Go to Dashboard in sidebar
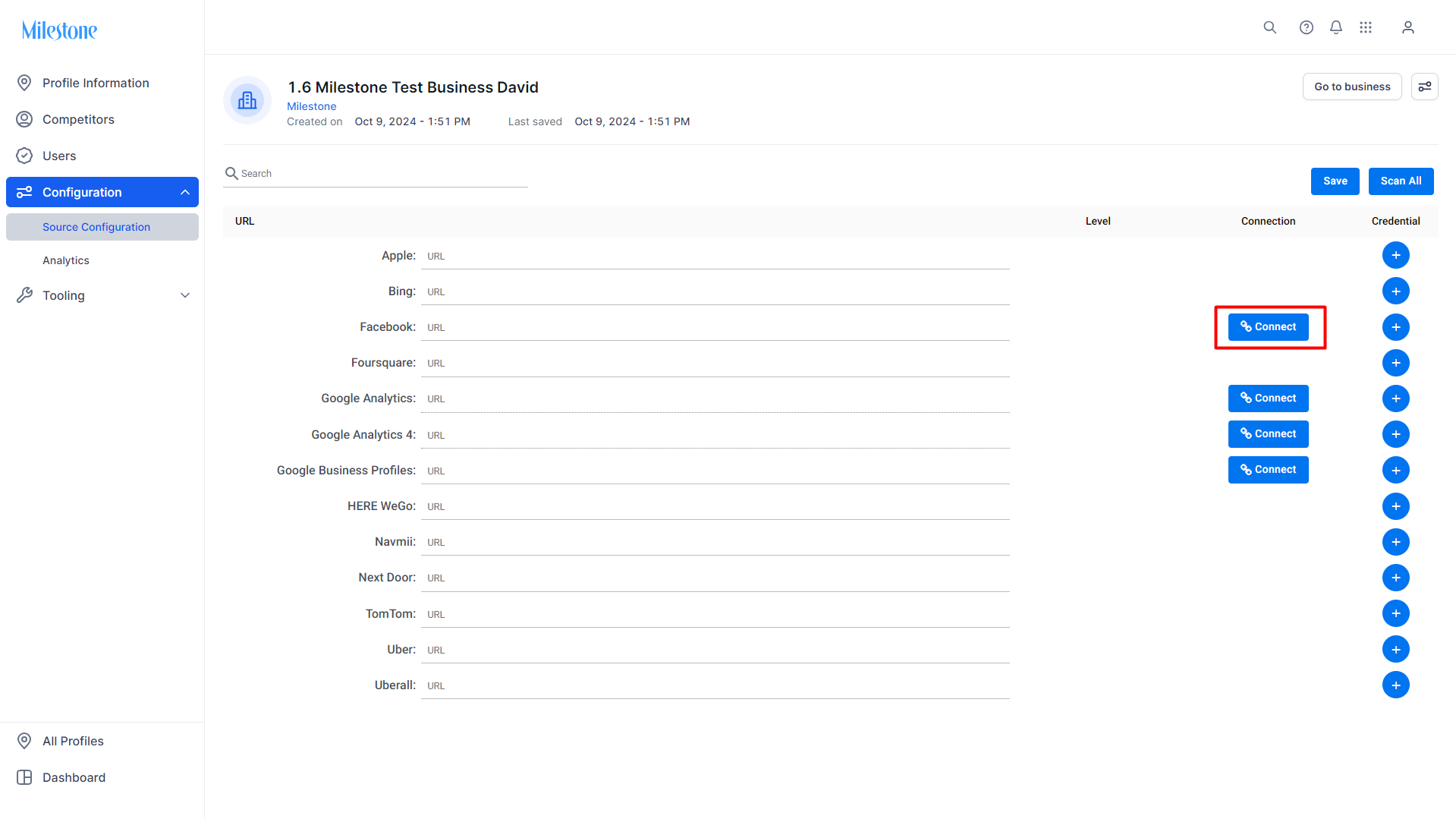1456x819 pixels. coord(102,777)
